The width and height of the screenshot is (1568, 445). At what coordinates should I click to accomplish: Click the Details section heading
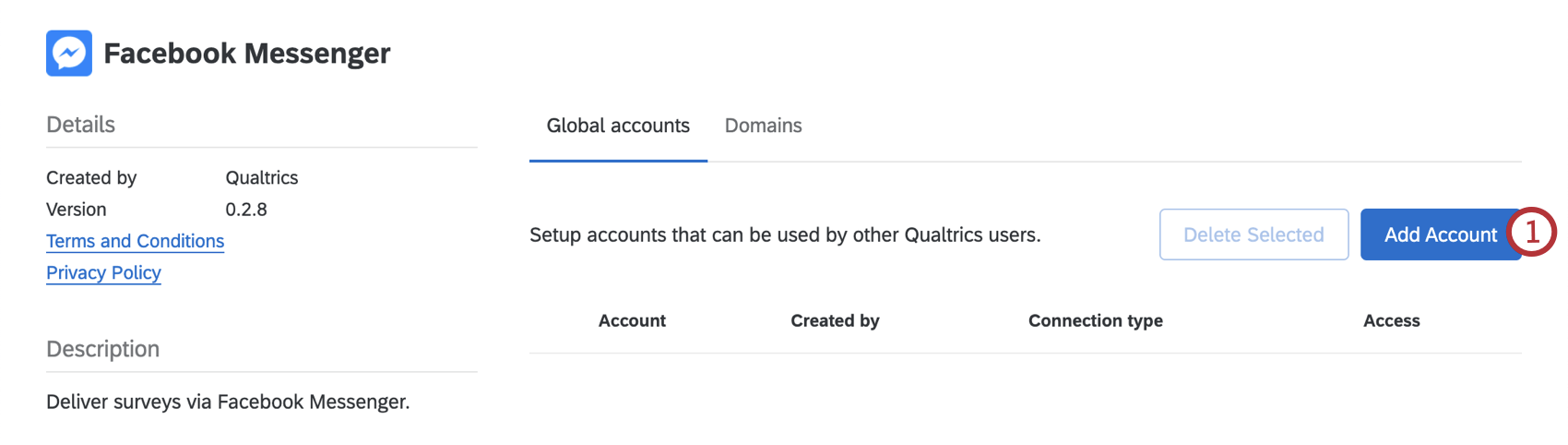click(x=80, y=125)
